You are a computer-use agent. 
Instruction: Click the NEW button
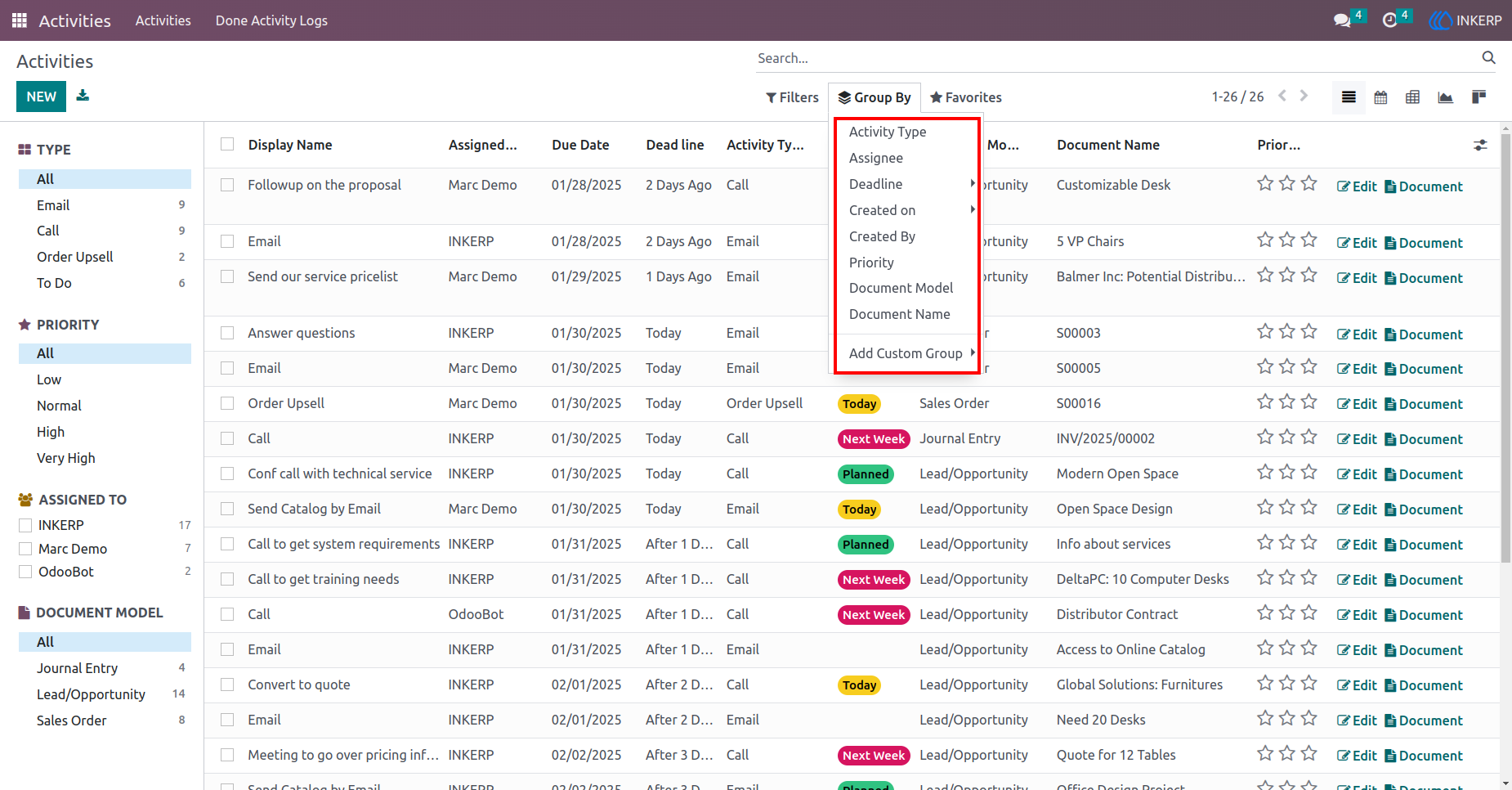41,97
